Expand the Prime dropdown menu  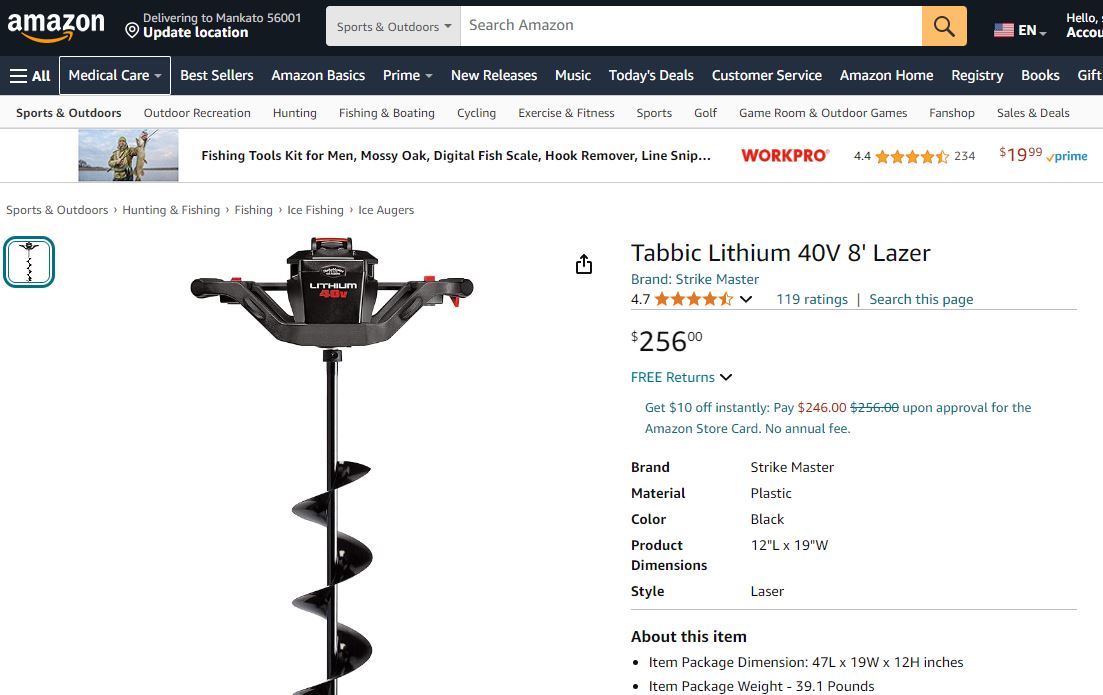(x=407, y=75)
